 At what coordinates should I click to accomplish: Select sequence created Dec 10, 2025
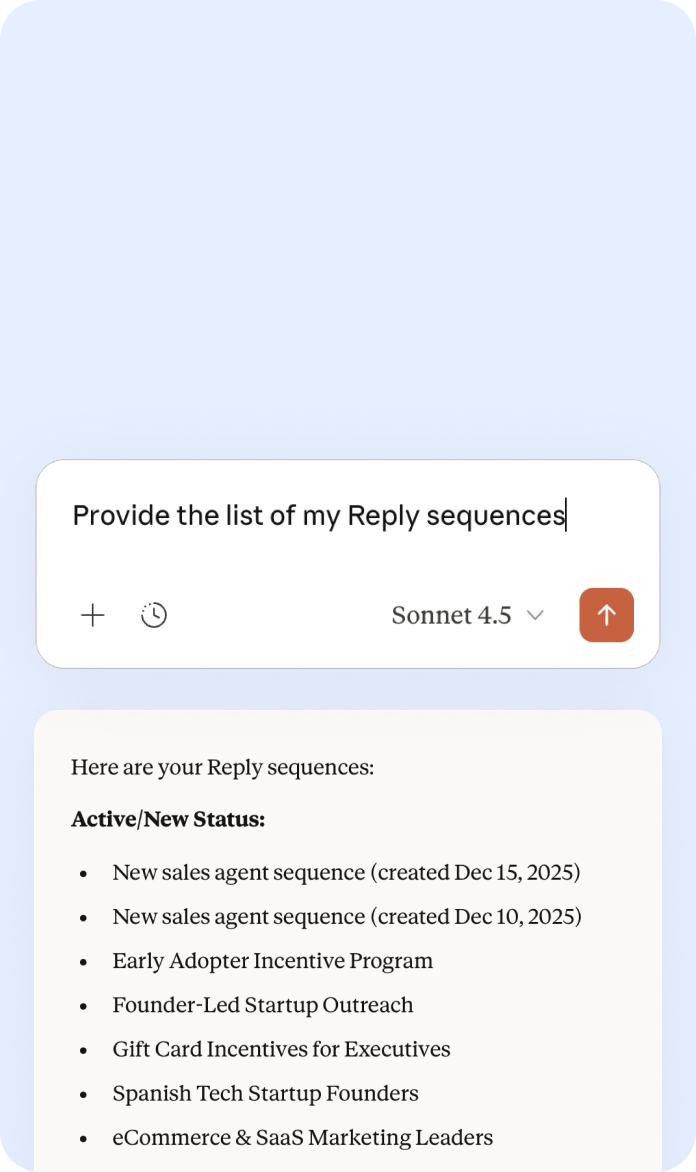tap(347, 917)
